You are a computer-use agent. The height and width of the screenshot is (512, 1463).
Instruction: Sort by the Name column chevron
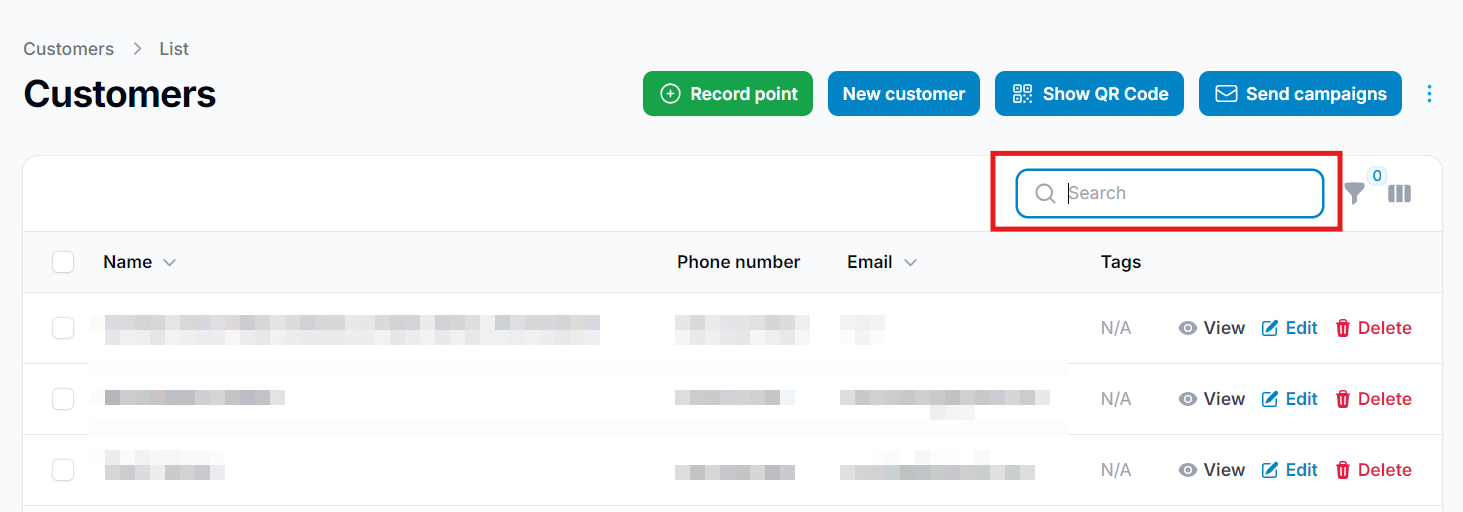(x=169, y=263)
